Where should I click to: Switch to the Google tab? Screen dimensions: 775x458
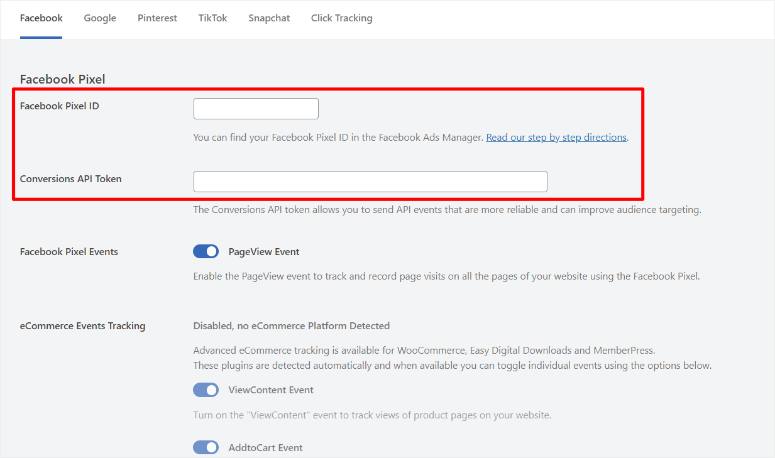coord(100,18)
